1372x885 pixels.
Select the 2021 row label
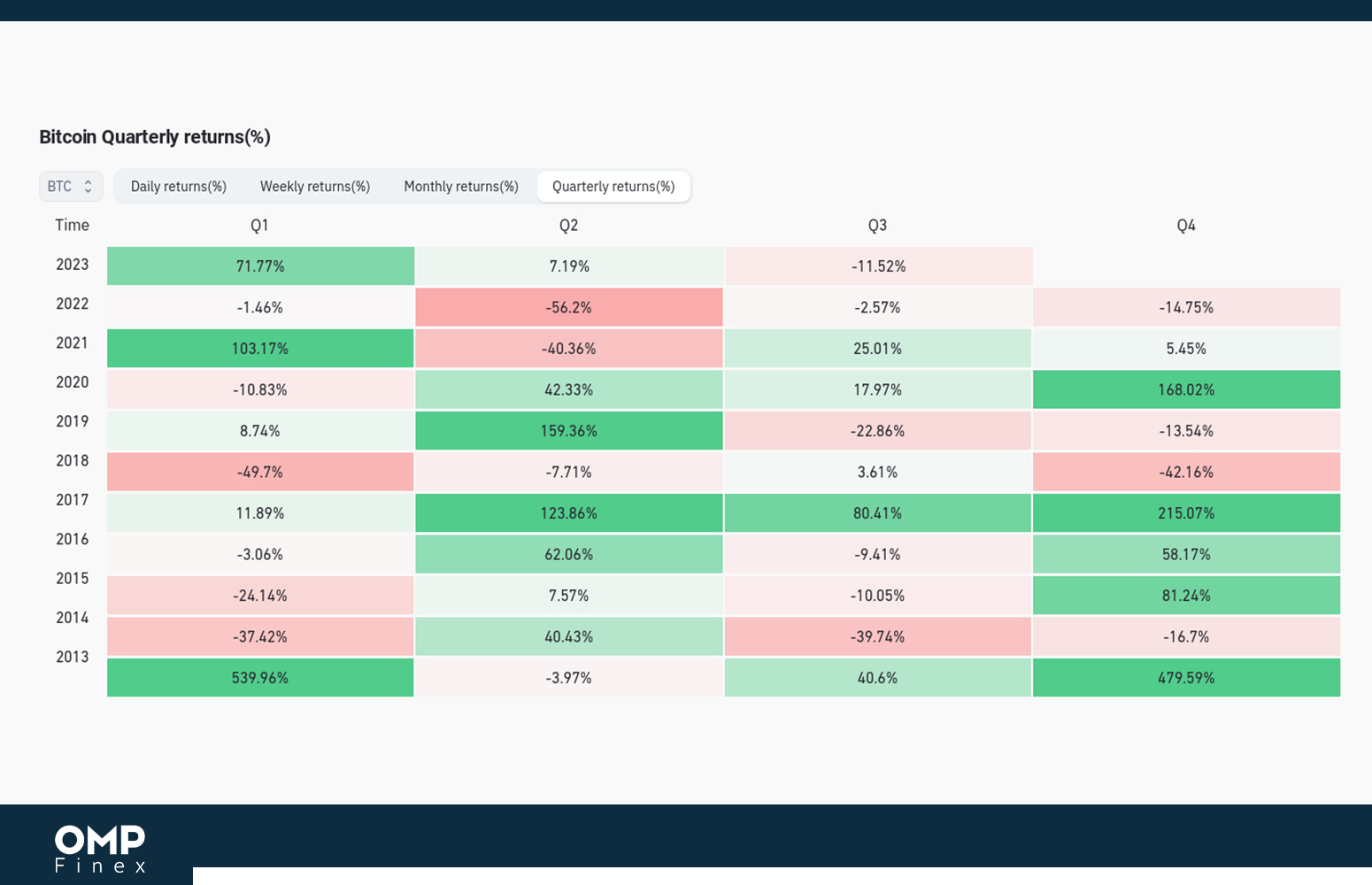73,342
